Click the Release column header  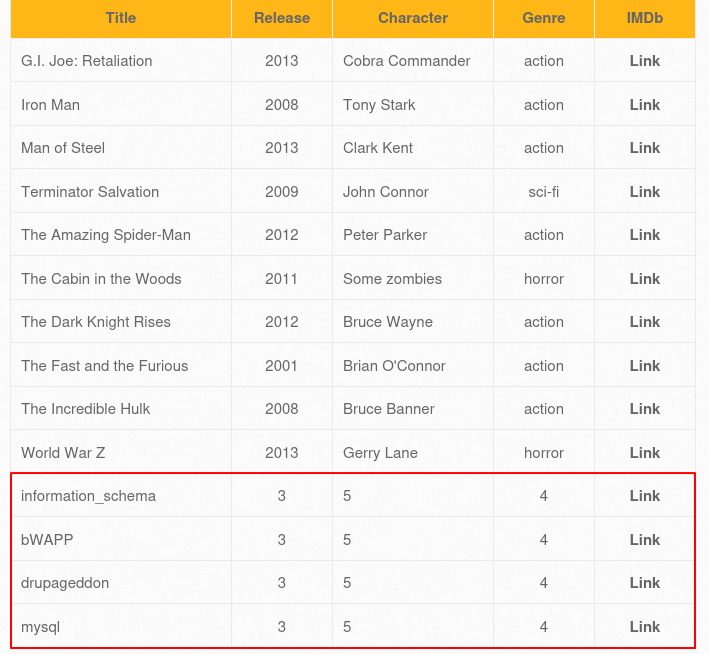(x=282, y=18)
